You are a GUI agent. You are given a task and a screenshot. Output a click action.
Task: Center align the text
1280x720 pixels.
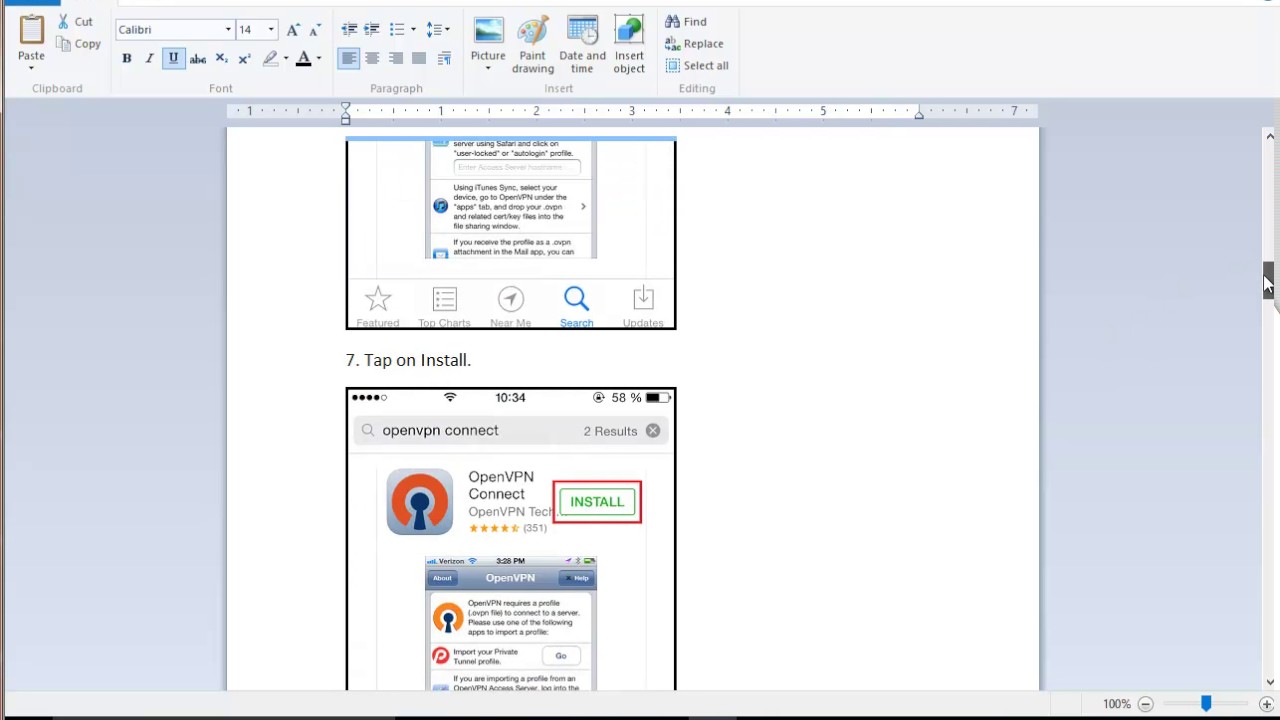pos(372,59)
